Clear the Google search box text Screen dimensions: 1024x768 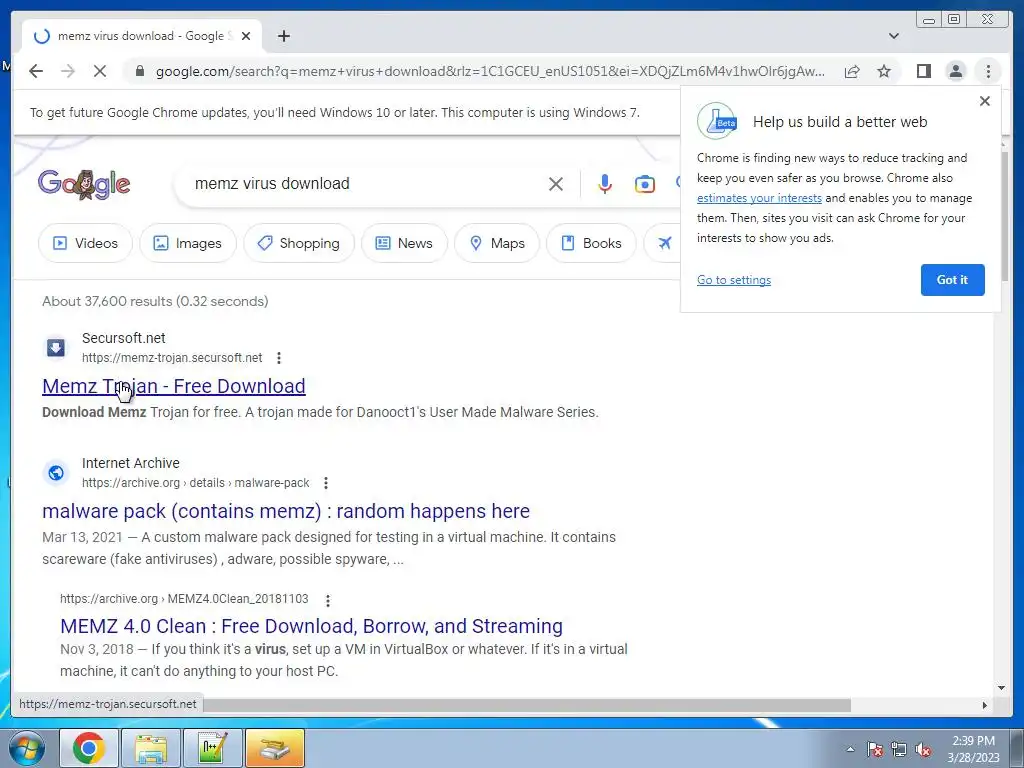[556, 184]
